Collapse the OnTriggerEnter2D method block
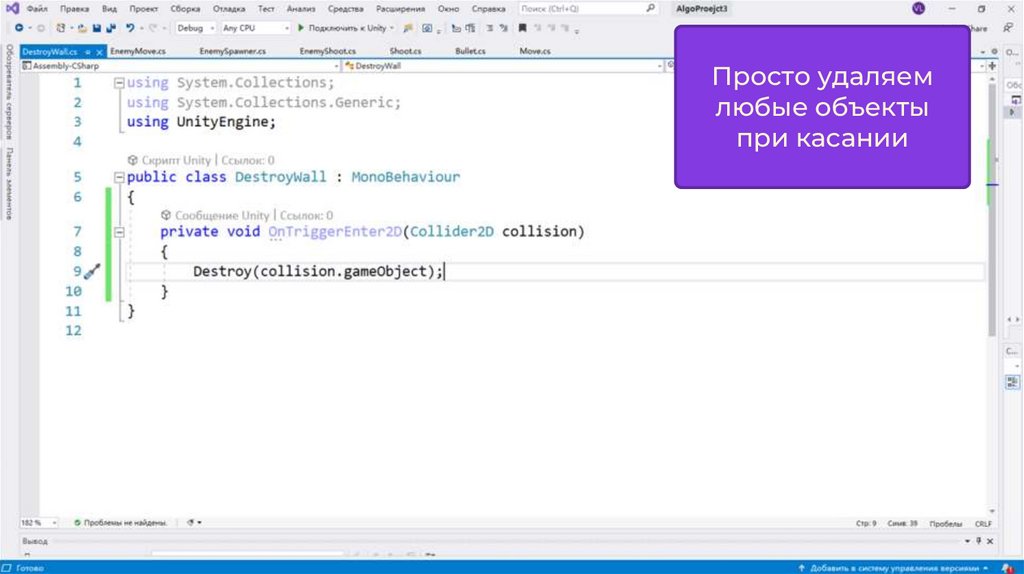 coord(119,232)
